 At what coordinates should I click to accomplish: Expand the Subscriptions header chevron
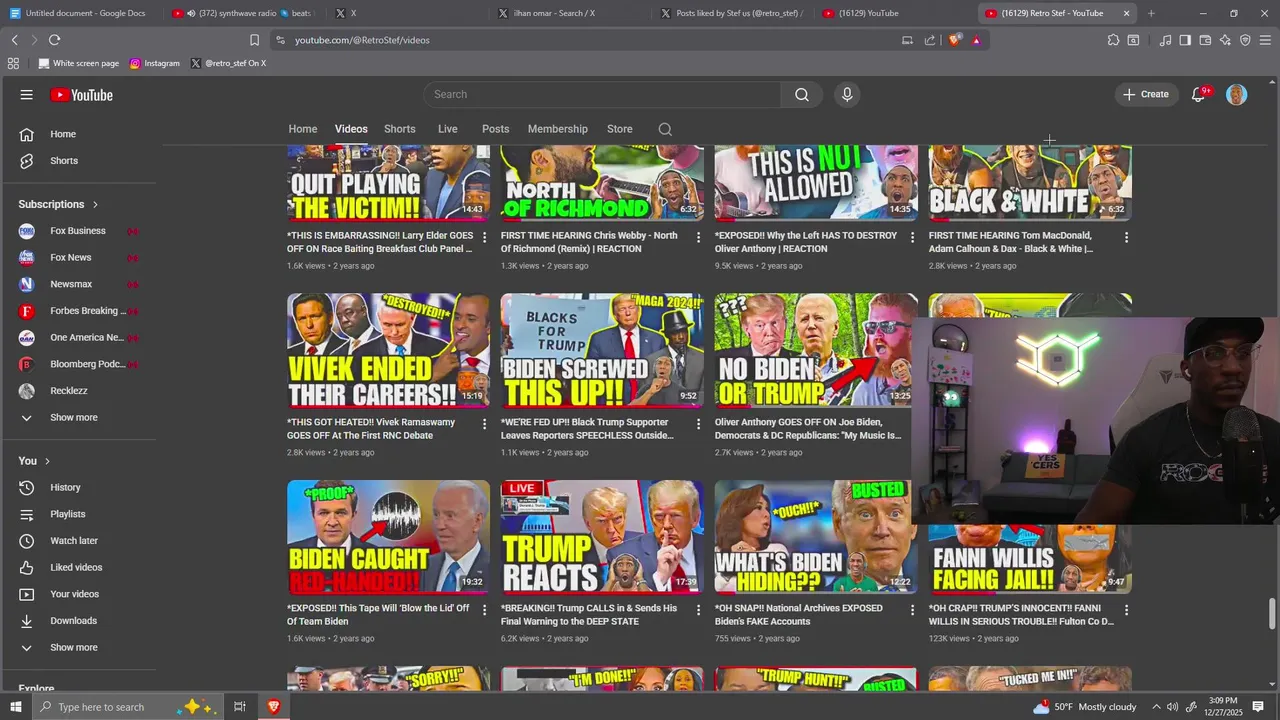coord(95,205)
